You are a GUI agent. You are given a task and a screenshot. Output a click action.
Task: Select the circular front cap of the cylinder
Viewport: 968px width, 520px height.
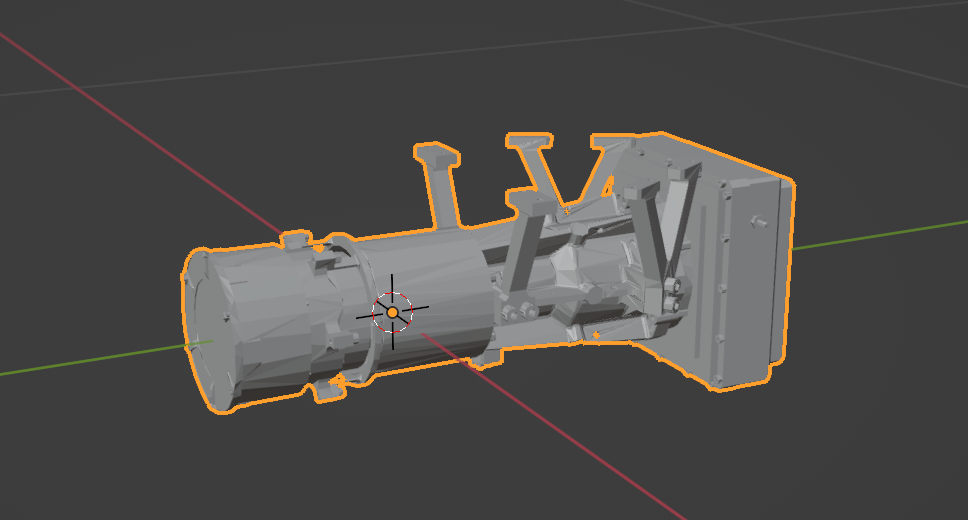pos(206,330)
